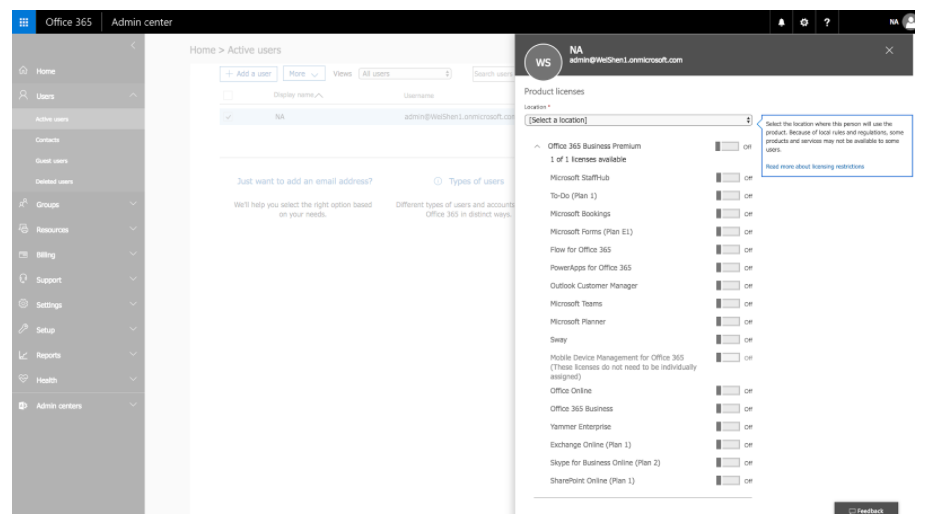Click the Support headset icon in sidebar
Viewport: 929px width, 529px height.
click(x=23, y=279)
